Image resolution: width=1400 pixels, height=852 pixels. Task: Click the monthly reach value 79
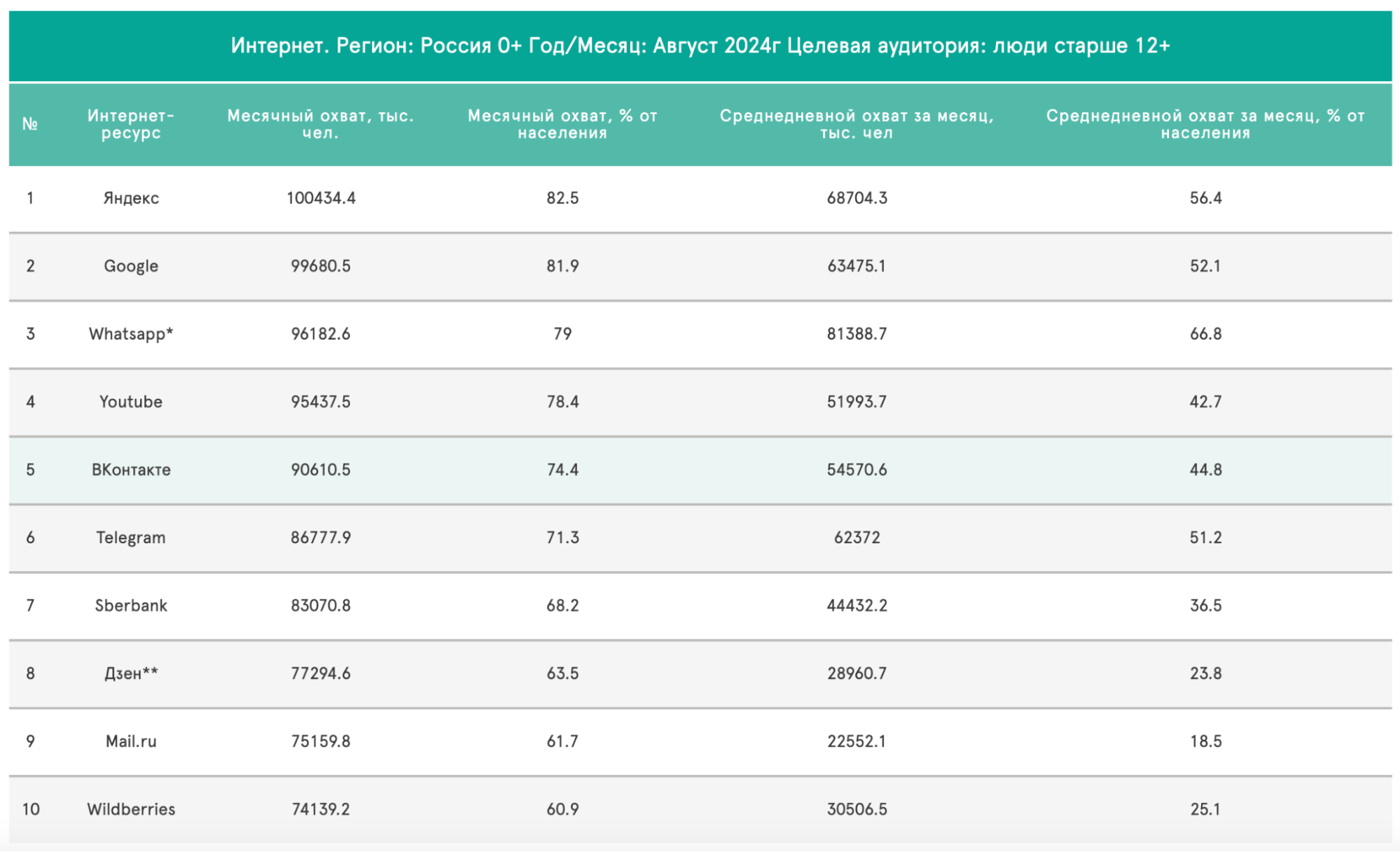(562, 334)
